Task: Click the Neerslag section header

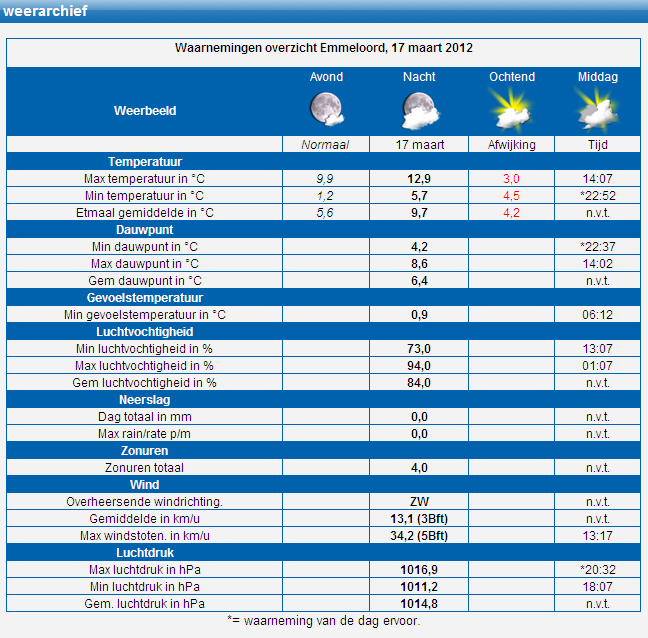Action: click(145, 400)
